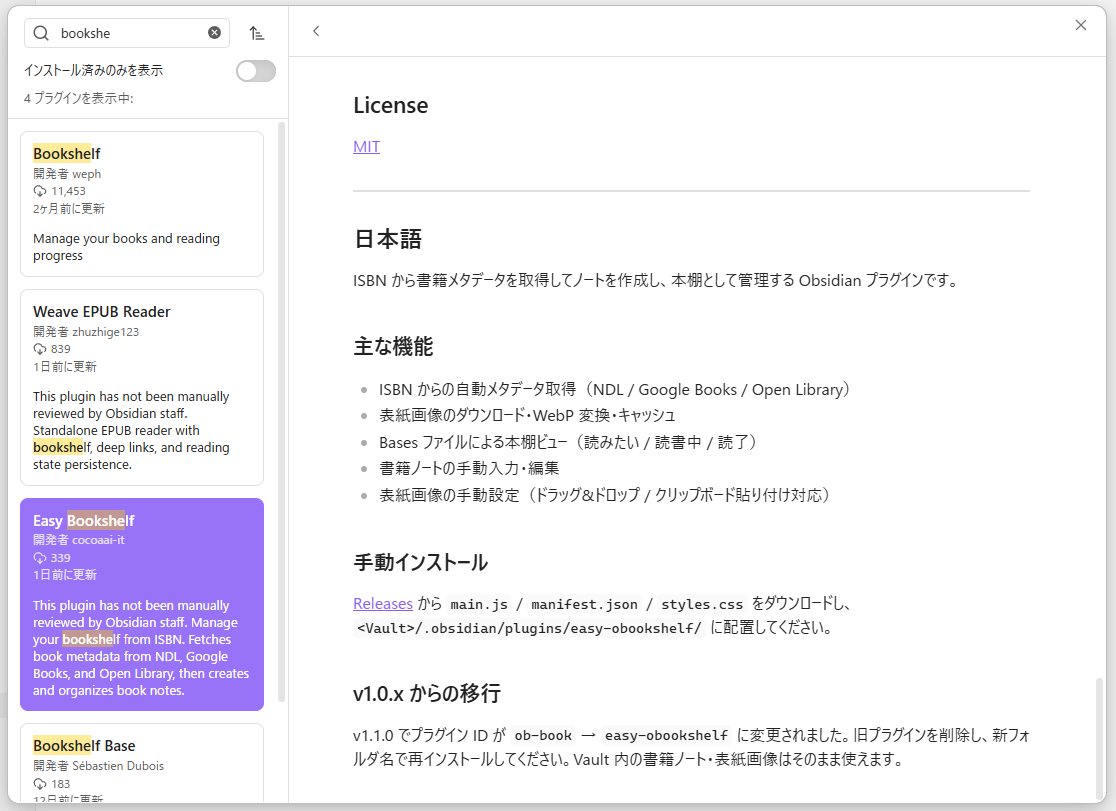Click the bullet starting 'Bases ファイルによる本棚ビュー'

[x=569, y=442]
